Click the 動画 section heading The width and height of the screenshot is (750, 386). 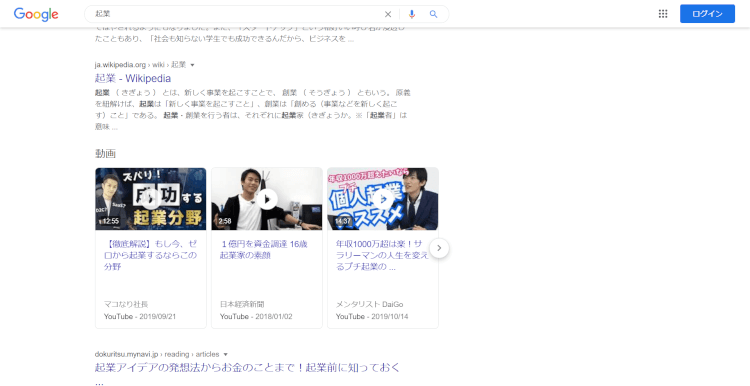[x=105, y=154]
